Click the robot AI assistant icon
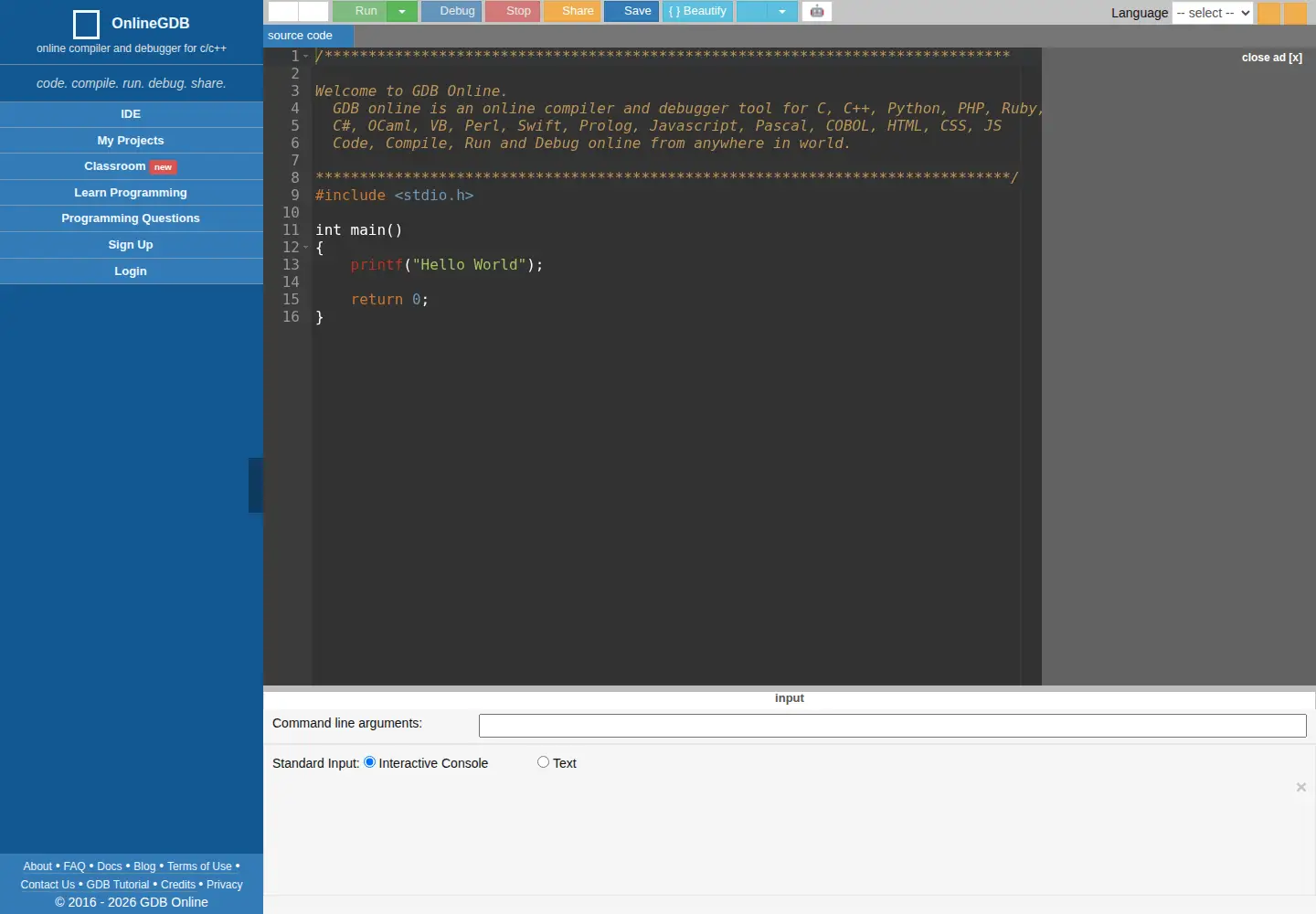1316x914 pixels. [817, 11]
